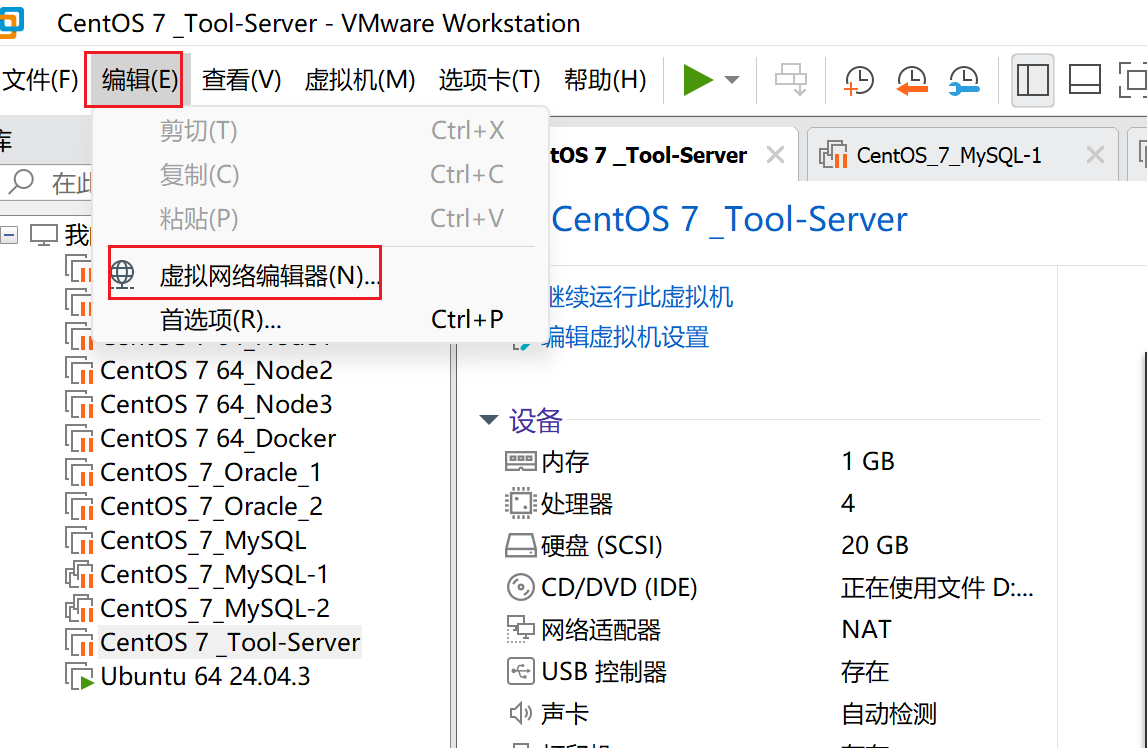
Task: Open the snapshot manager wrench icon
Action: point(964,79)
